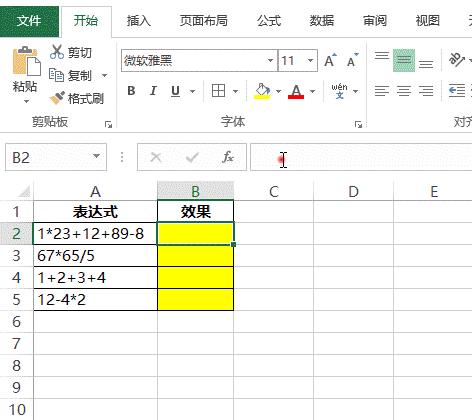Switch to the 插入 tab
Viewport: 472px width, 420px height.
[139, 21]
